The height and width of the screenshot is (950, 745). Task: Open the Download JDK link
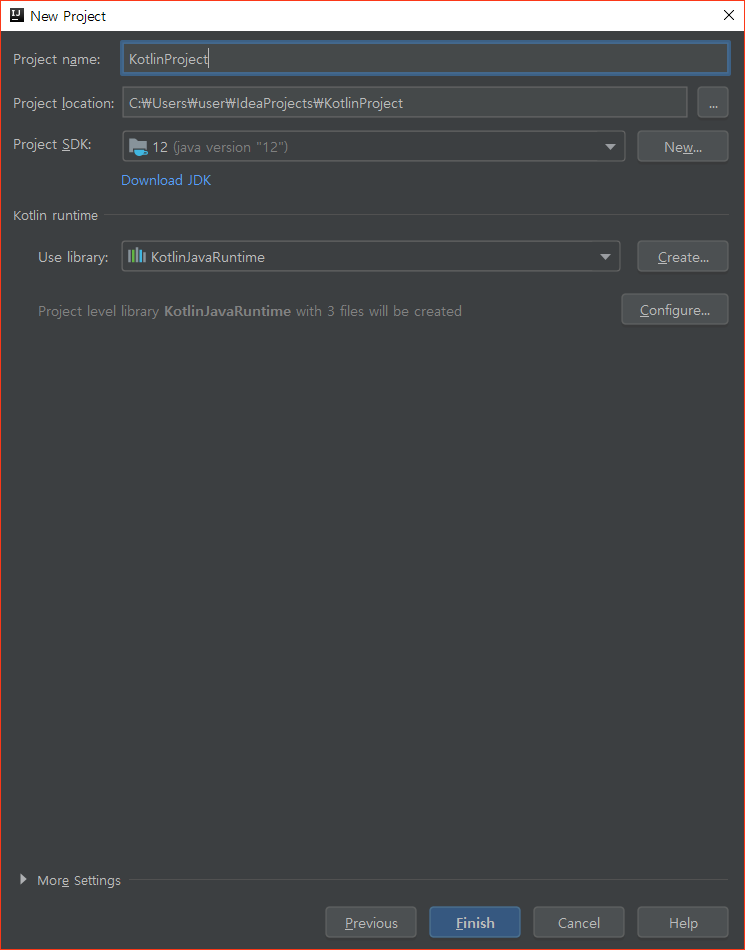point(166,180)
